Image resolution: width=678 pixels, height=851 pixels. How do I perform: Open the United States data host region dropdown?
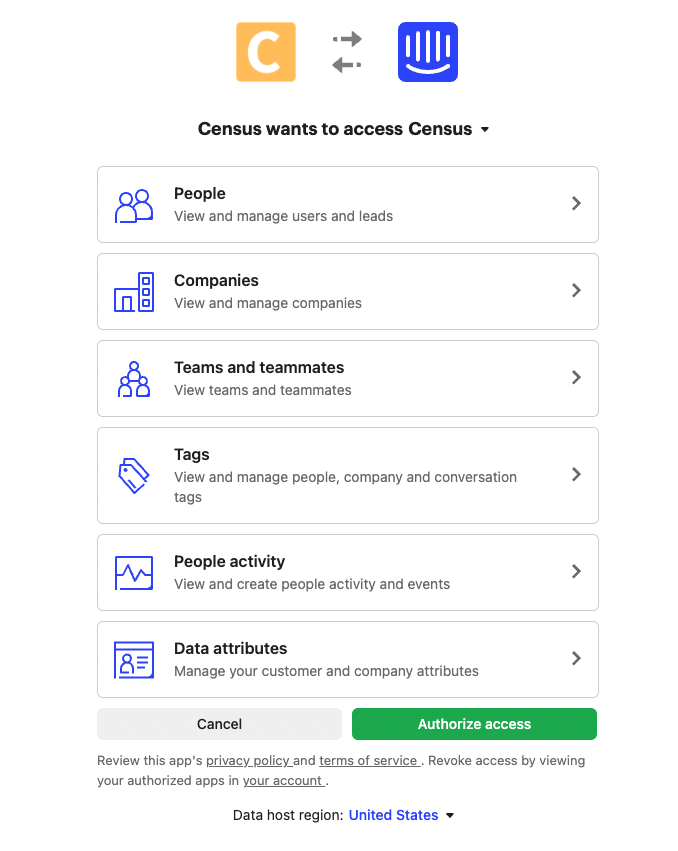click(401, 815)
